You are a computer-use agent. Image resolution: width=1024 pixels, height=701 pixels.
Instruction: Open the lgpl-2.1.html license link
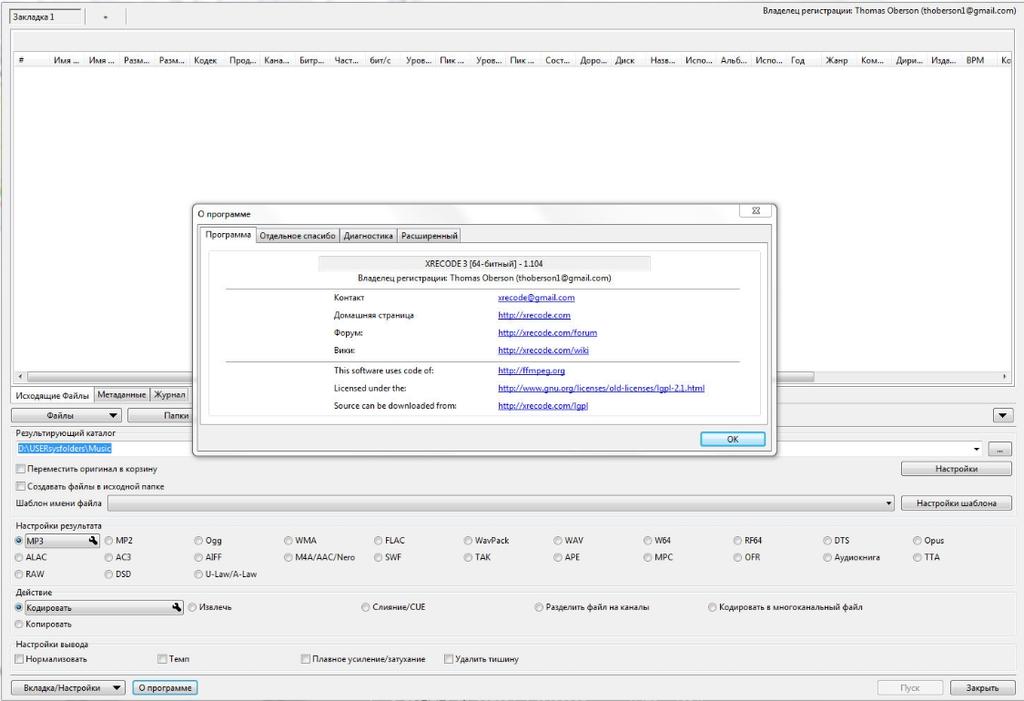click(x=601, y=389)
